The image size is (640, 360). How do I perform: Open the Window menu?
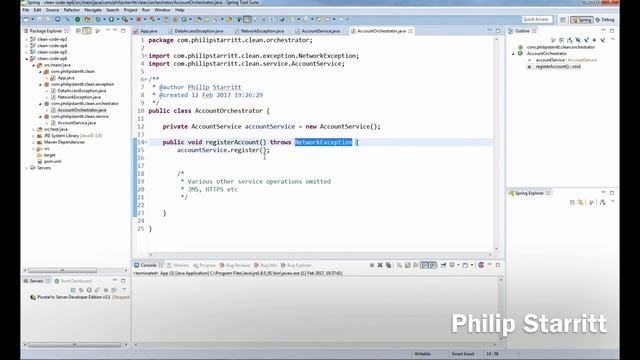click(162, 10)
